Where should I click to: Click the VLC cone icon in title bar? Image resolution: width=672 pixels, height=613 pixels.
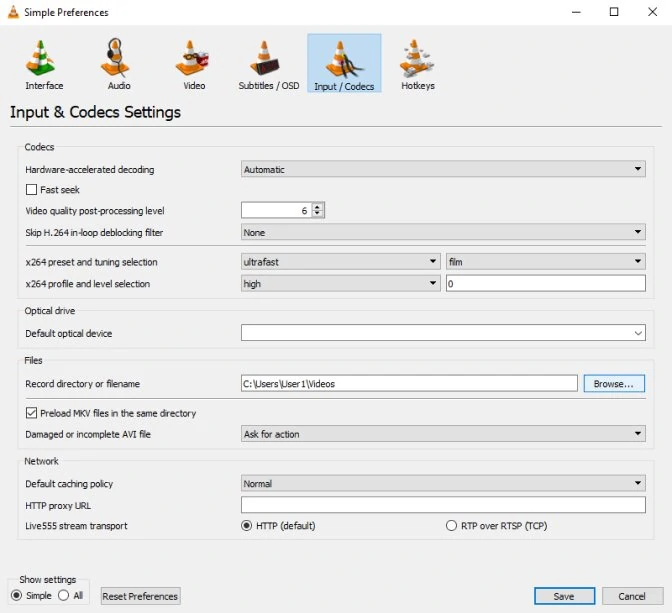coord(14,12)
